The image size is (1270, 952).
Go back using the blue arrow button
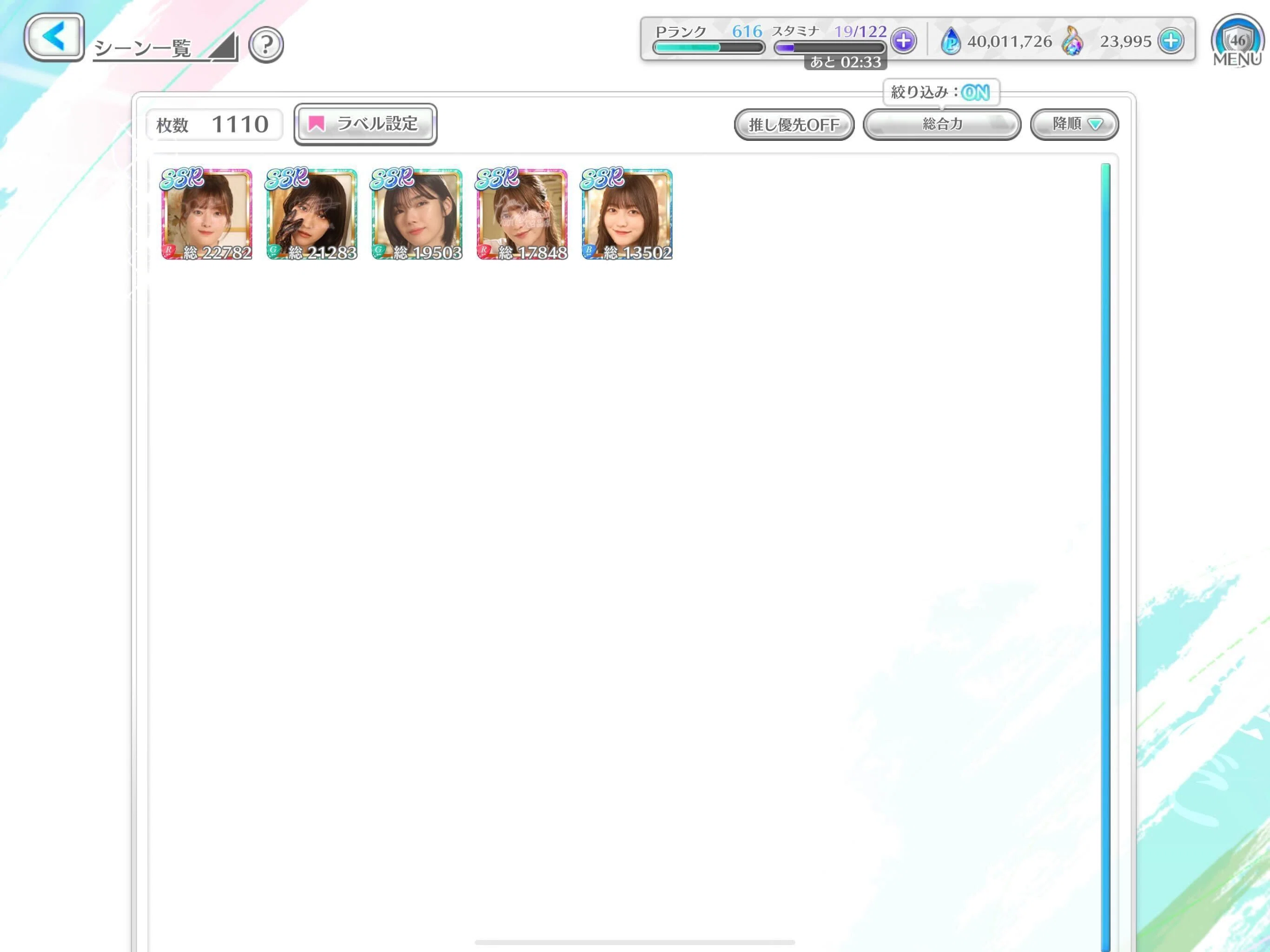point(54,37)
